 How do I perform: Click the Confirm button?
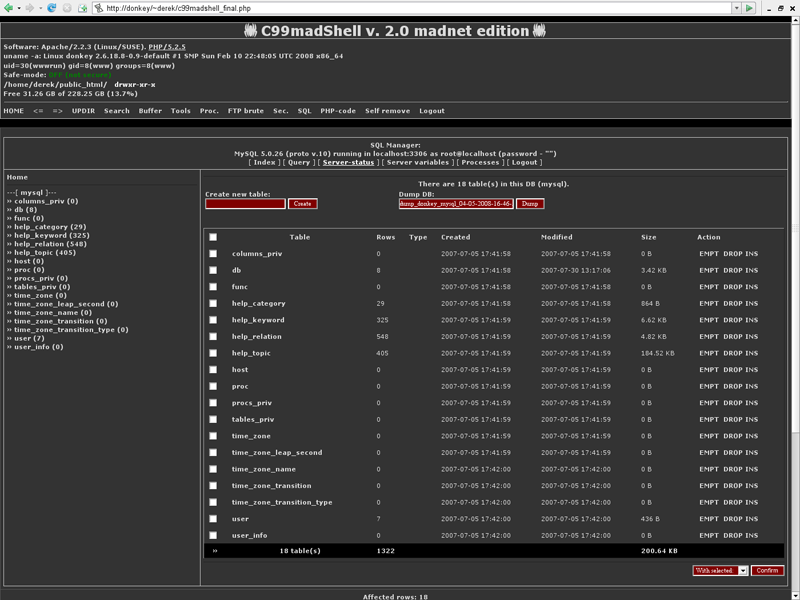767,570
